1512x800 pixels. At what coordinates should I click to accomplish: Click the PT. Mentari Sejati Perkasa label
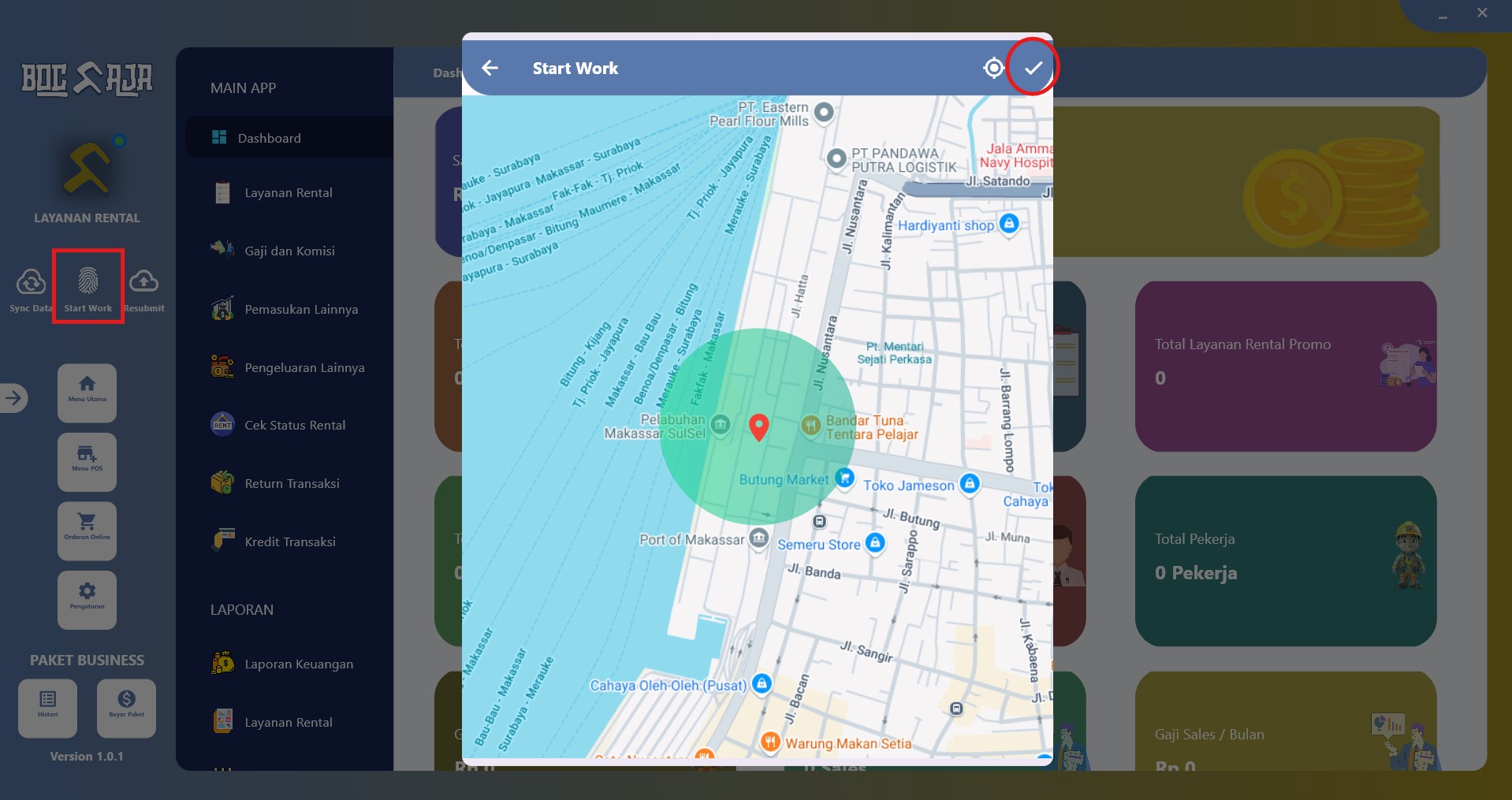(895, 352)
